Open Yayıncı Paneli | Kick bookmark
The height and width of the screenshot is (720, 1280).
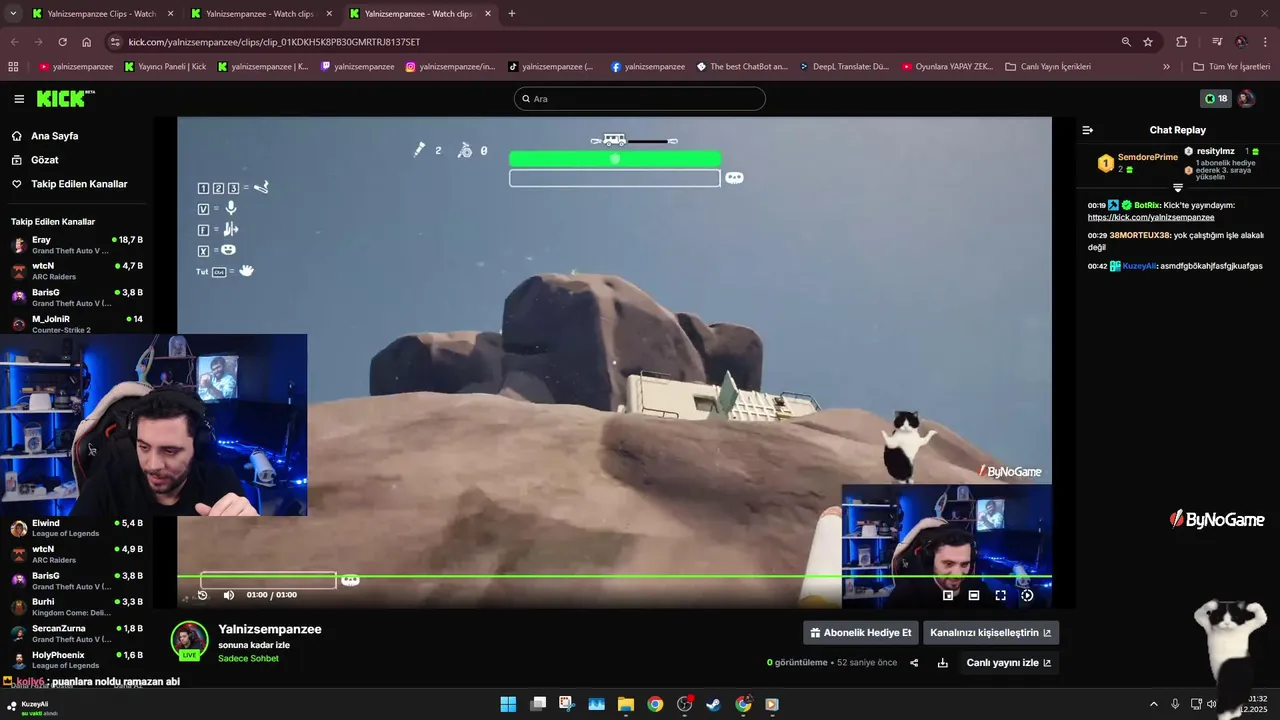pyautogui.click(x=165, y=67)
